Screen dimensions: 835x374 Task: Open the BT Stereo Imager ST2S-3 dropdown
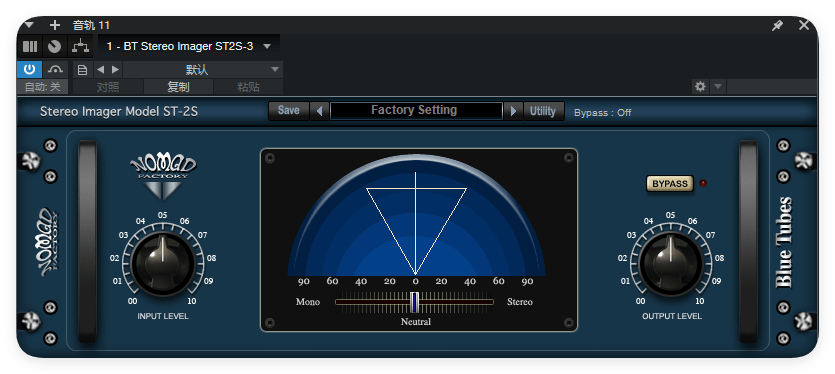click(x=189, y=47)
